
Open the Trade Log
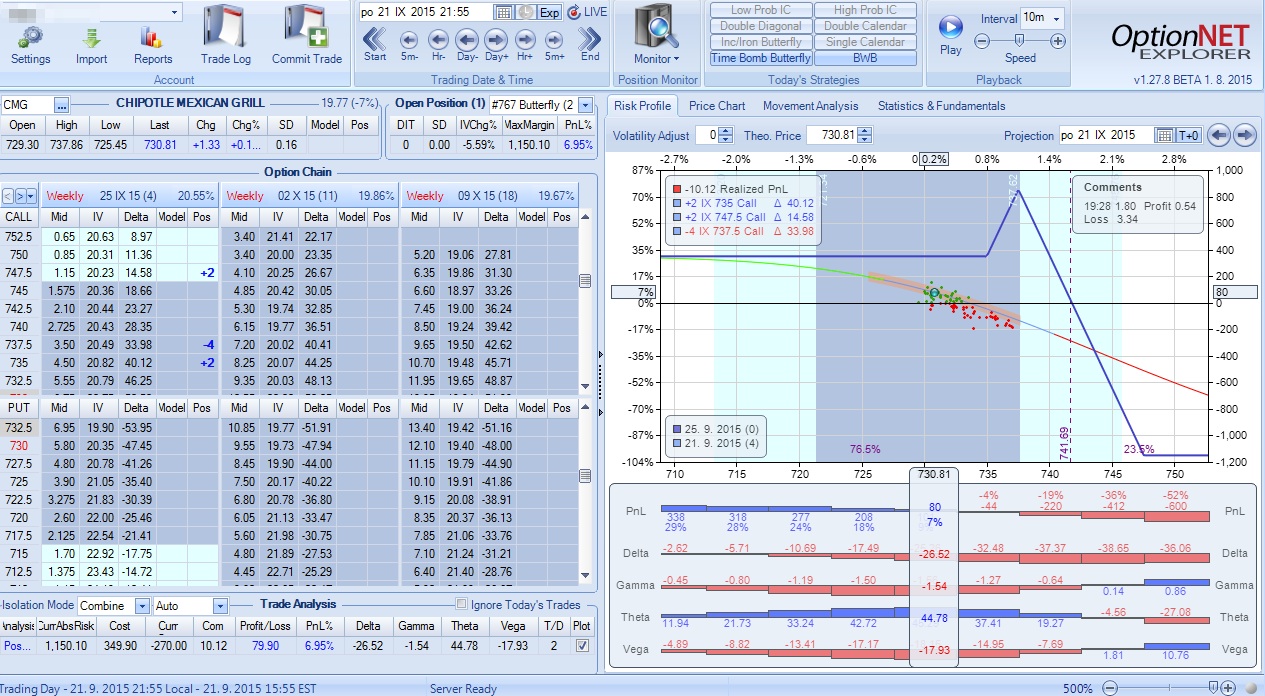pyautogui.click(x=226, y=35)
